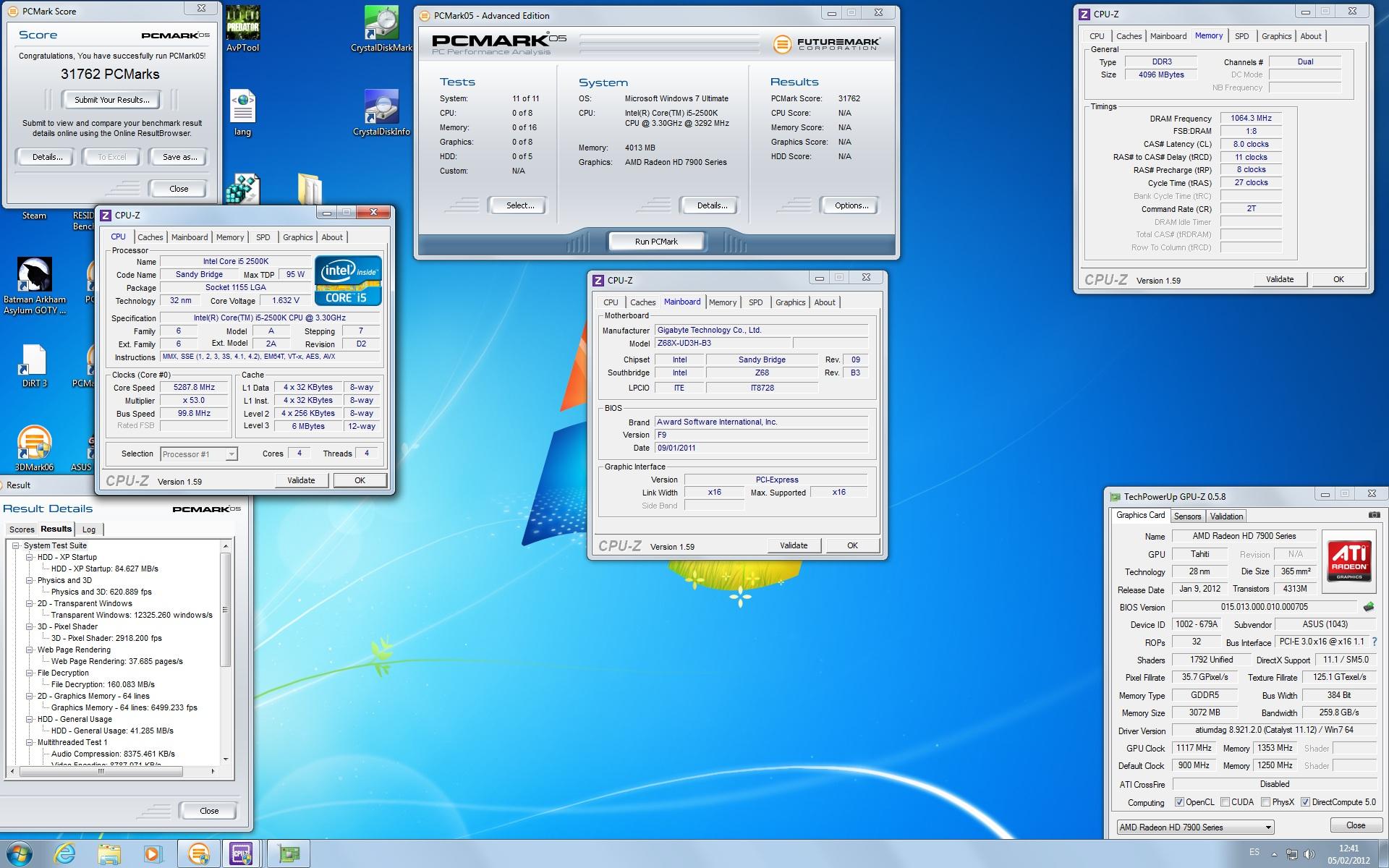Open Batman Arkham Asylum GOTY shortcut
1389x868 pixels.
coord(34,286)
